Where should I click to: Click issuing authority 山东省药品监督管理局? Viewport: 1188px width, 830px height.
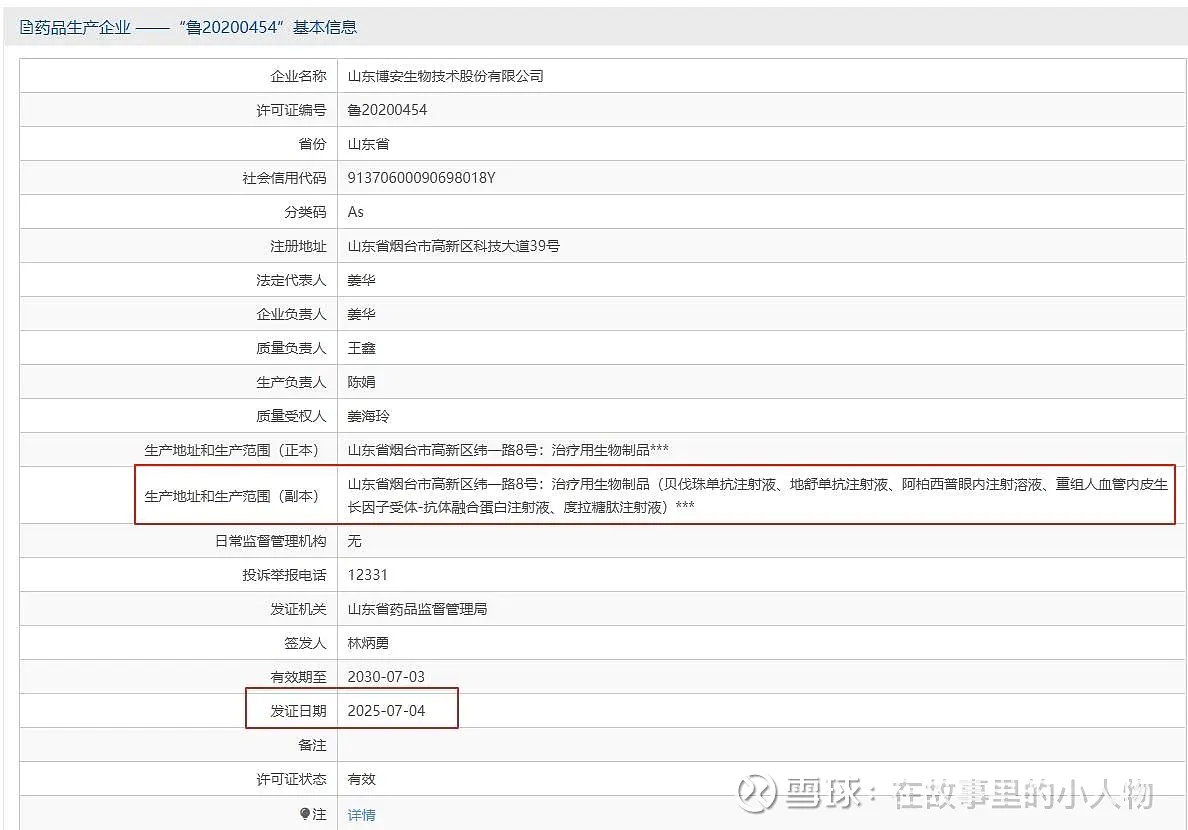coord(417,609)
